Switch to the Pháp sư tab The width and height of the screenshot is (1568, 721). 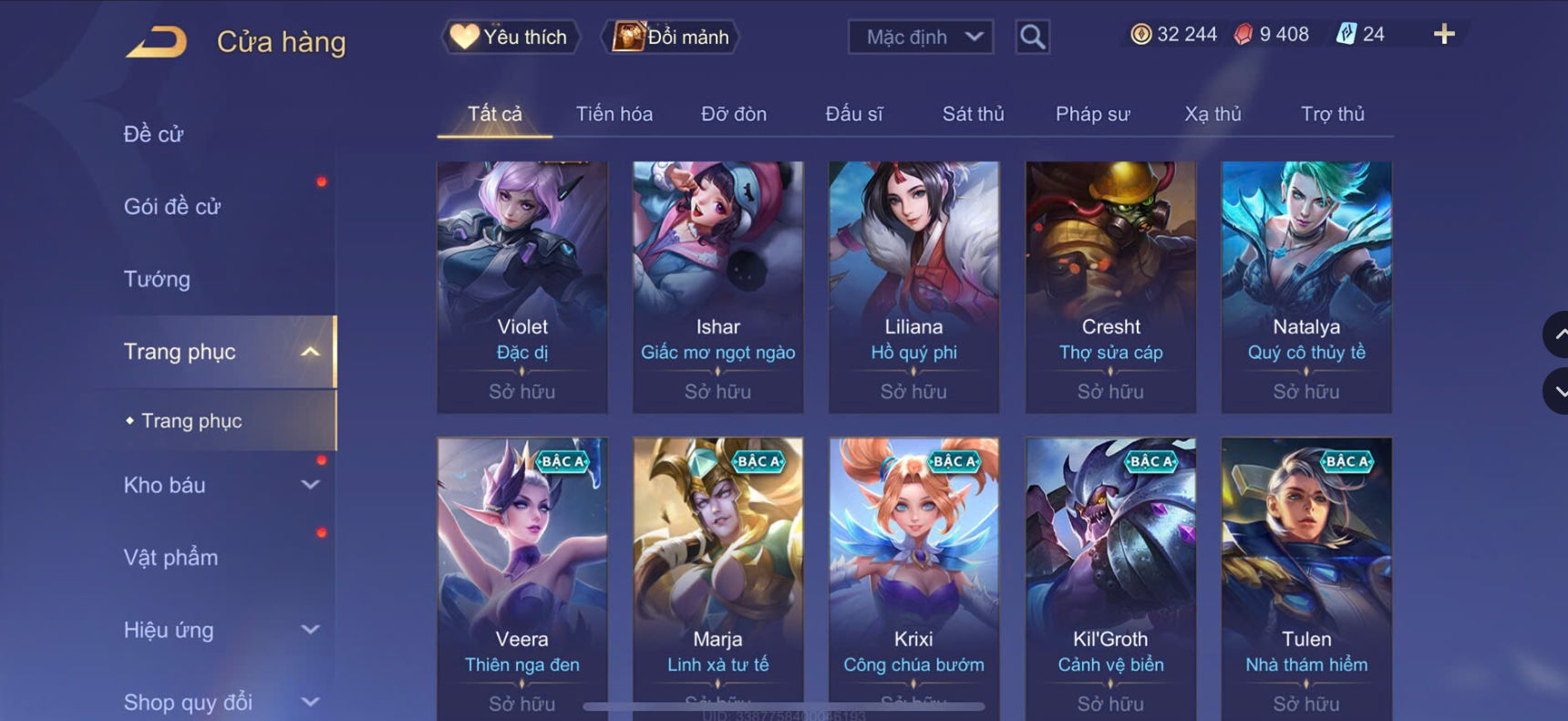1092,114
